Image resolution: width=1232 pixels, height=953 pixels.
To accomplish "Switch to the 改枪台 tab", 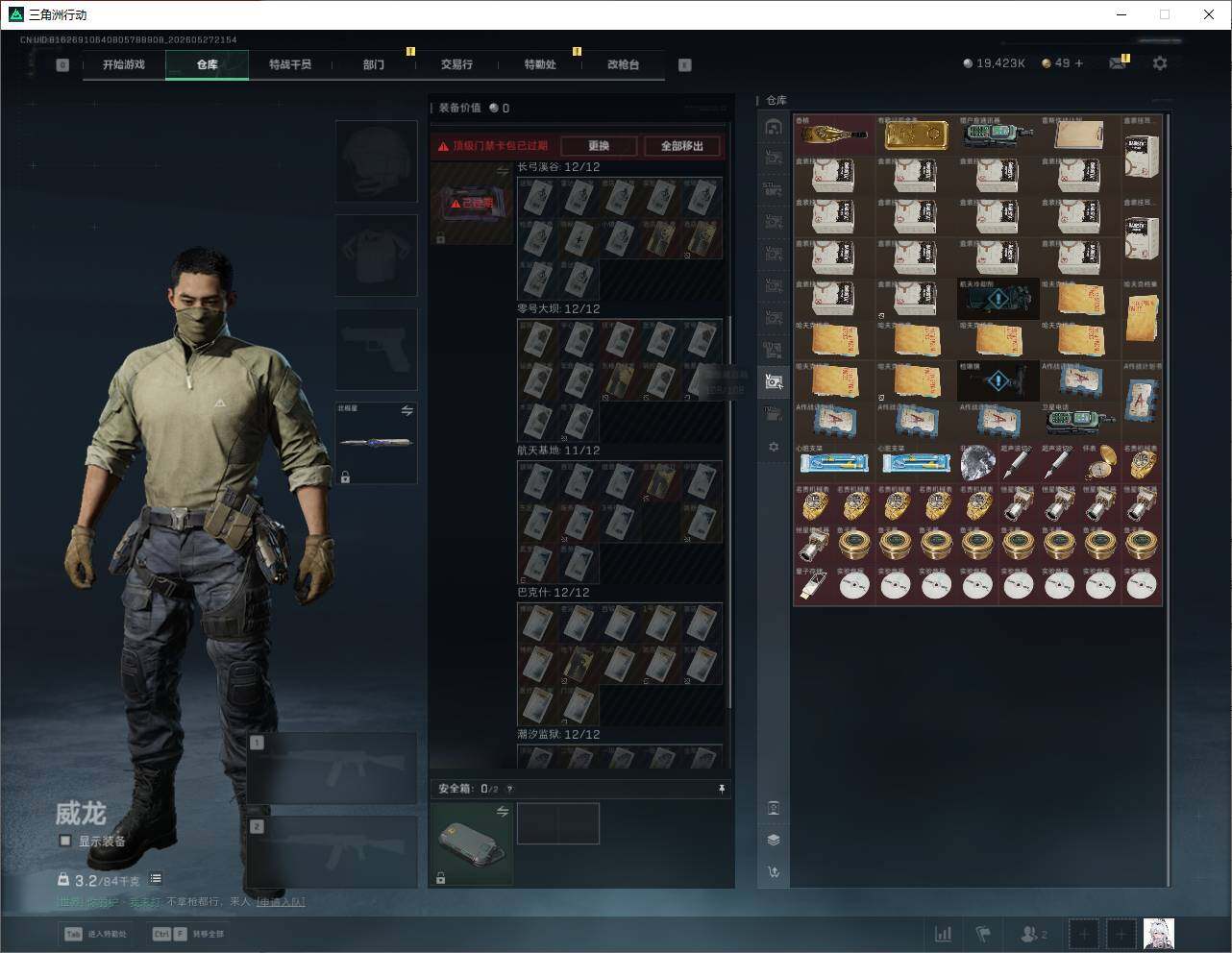I will (x=623, y=64).
